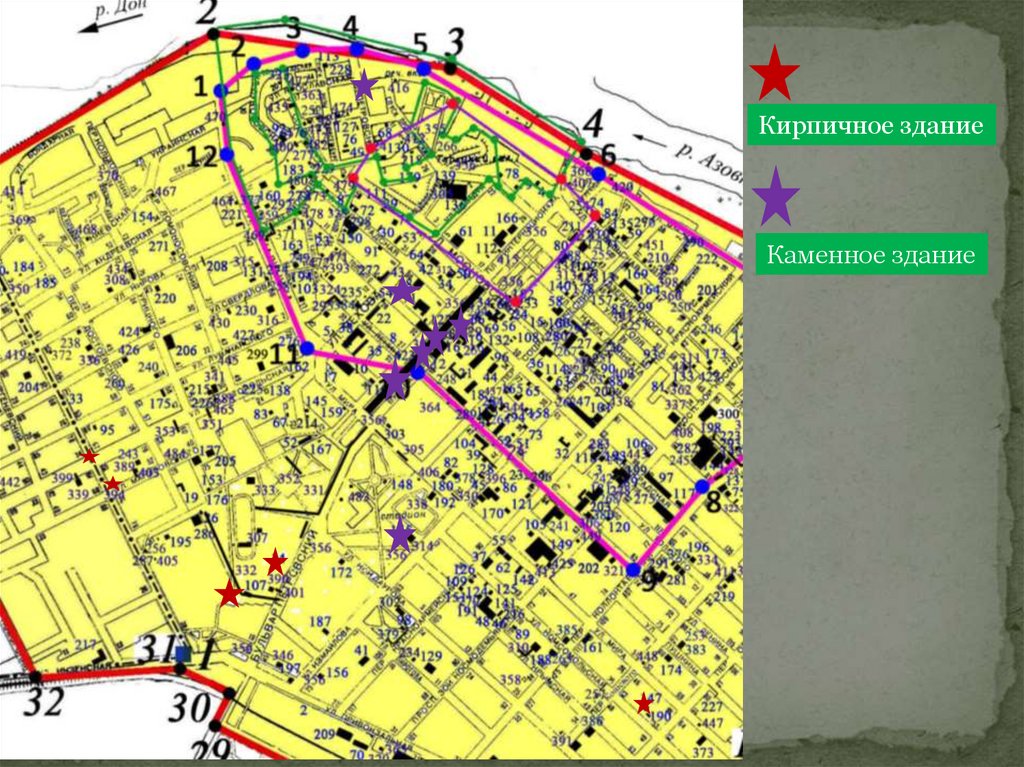
Task: Click the red star near building 190
Action: (x=643, y=704)
